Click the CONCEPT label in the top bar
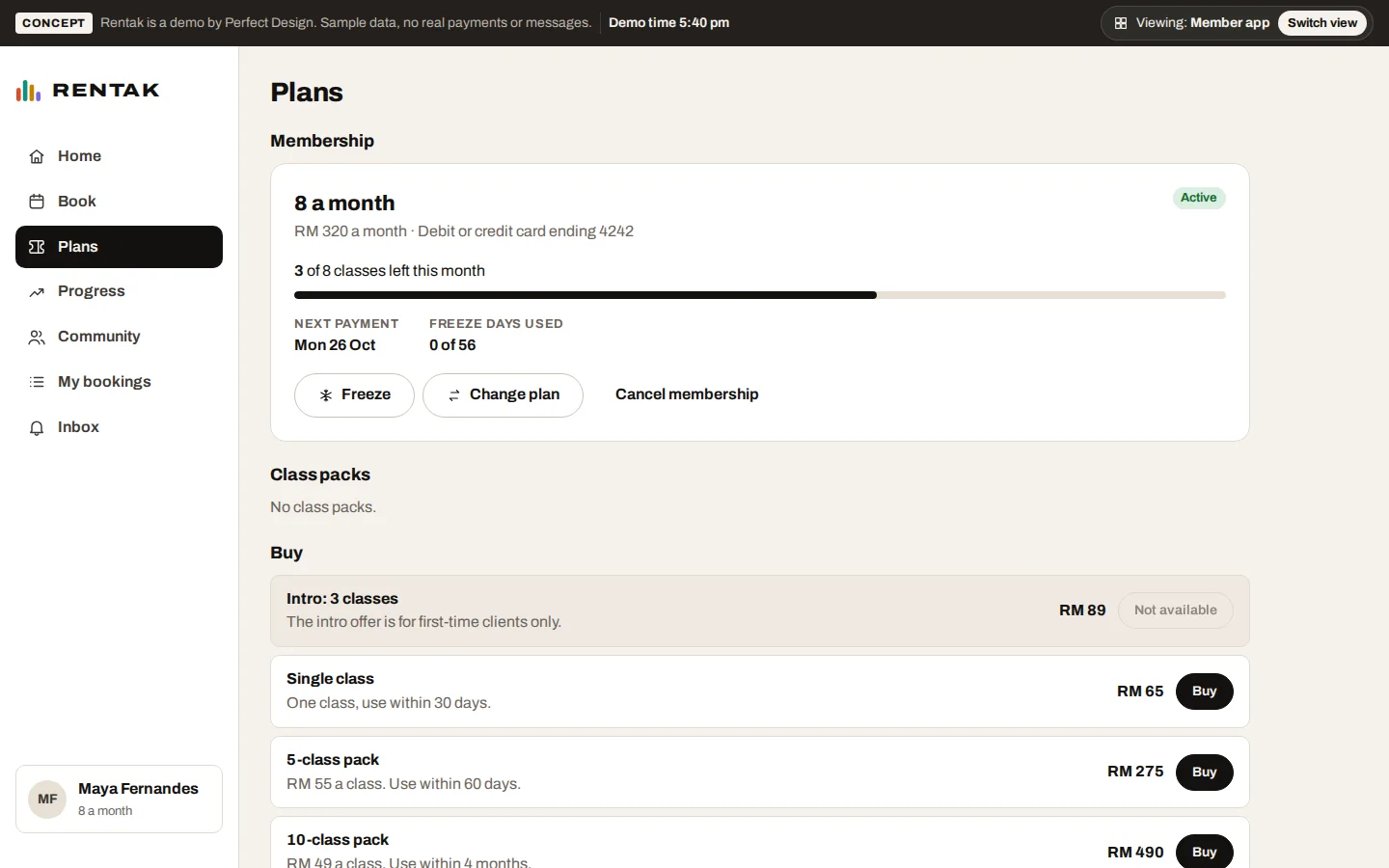Viewport: 1389px width, 868px height. (54, 23)
